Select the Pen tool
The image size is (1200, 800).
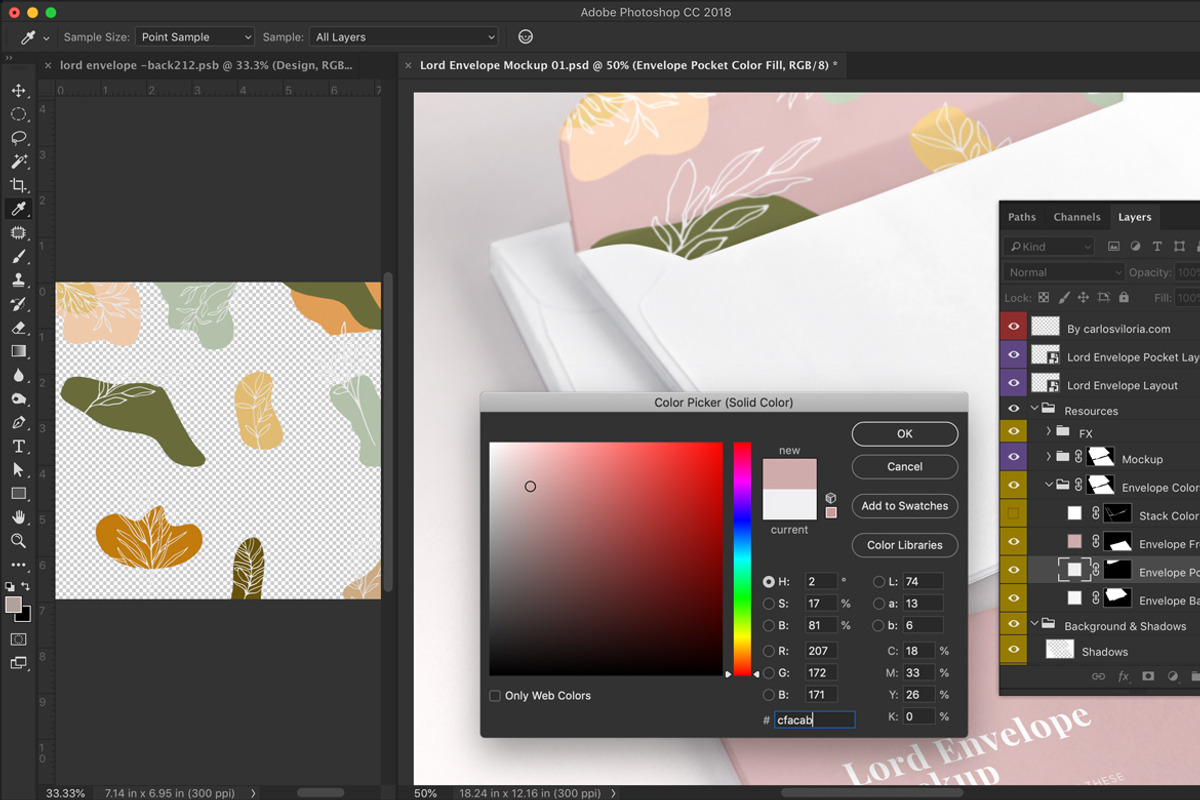(x=18, y=422)
